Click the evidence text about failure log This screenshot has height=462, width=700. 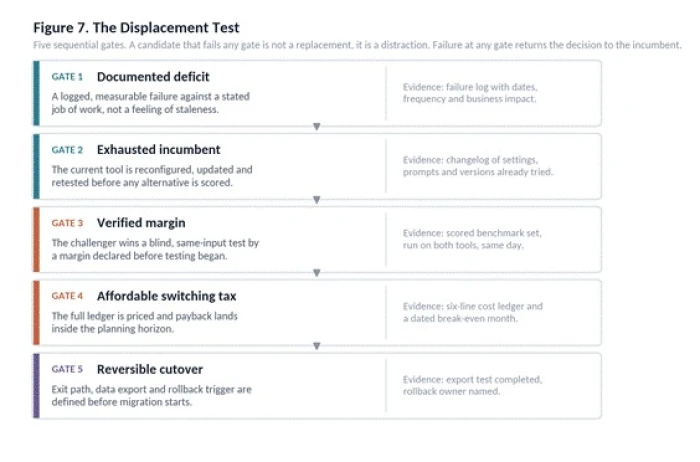[470, 93]
